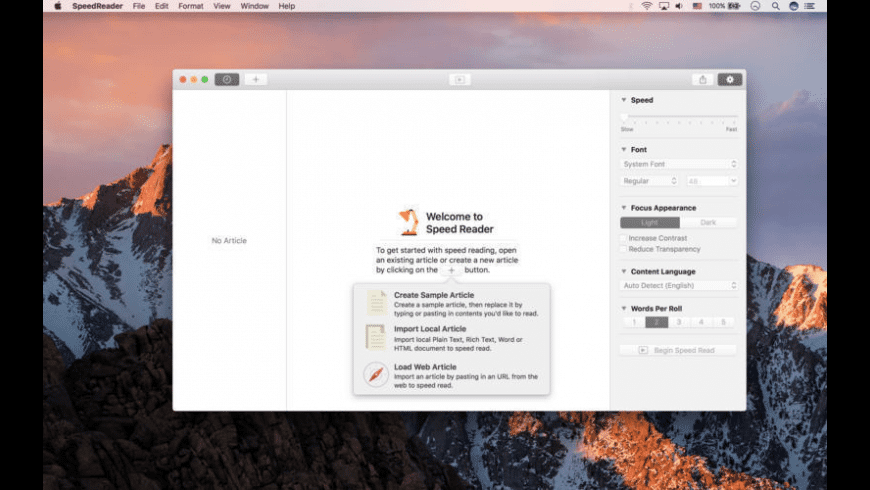Screen dimensions: 870x490
Task: Choose Create Sample Article option
Action: 452,304
